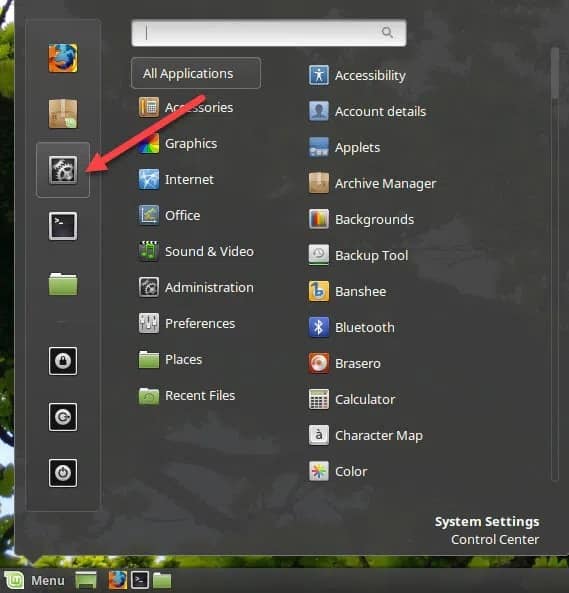Click the Quit power icon
This screenshot has height=593, width=569.
(63, 473)
